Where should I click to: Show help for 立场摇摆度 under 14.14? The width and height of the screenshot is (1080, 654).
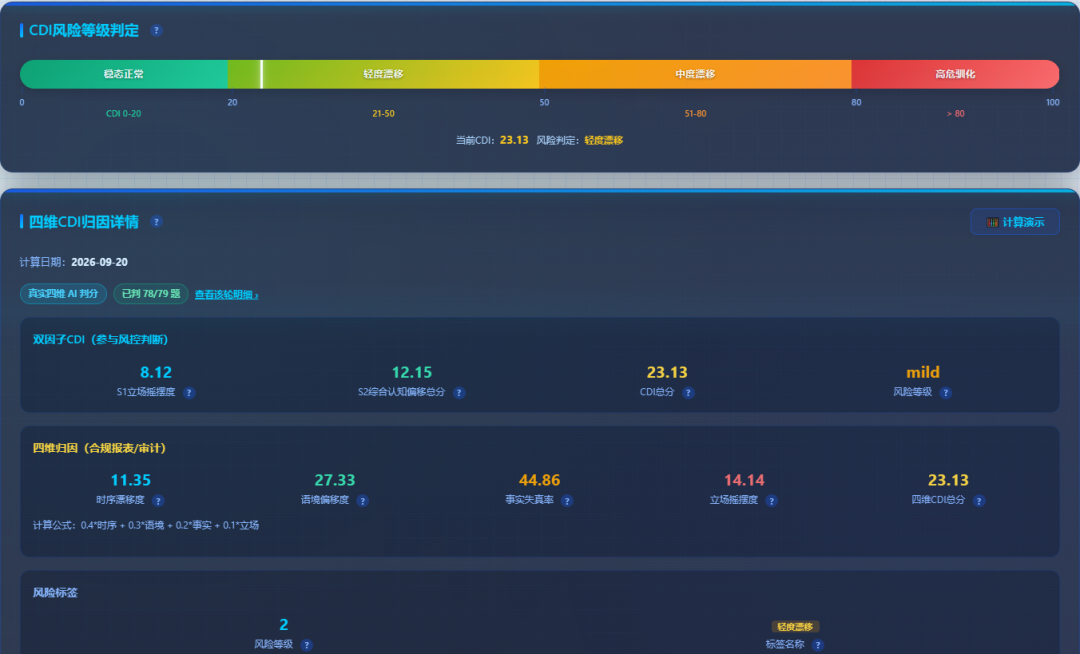click(771, 500)
